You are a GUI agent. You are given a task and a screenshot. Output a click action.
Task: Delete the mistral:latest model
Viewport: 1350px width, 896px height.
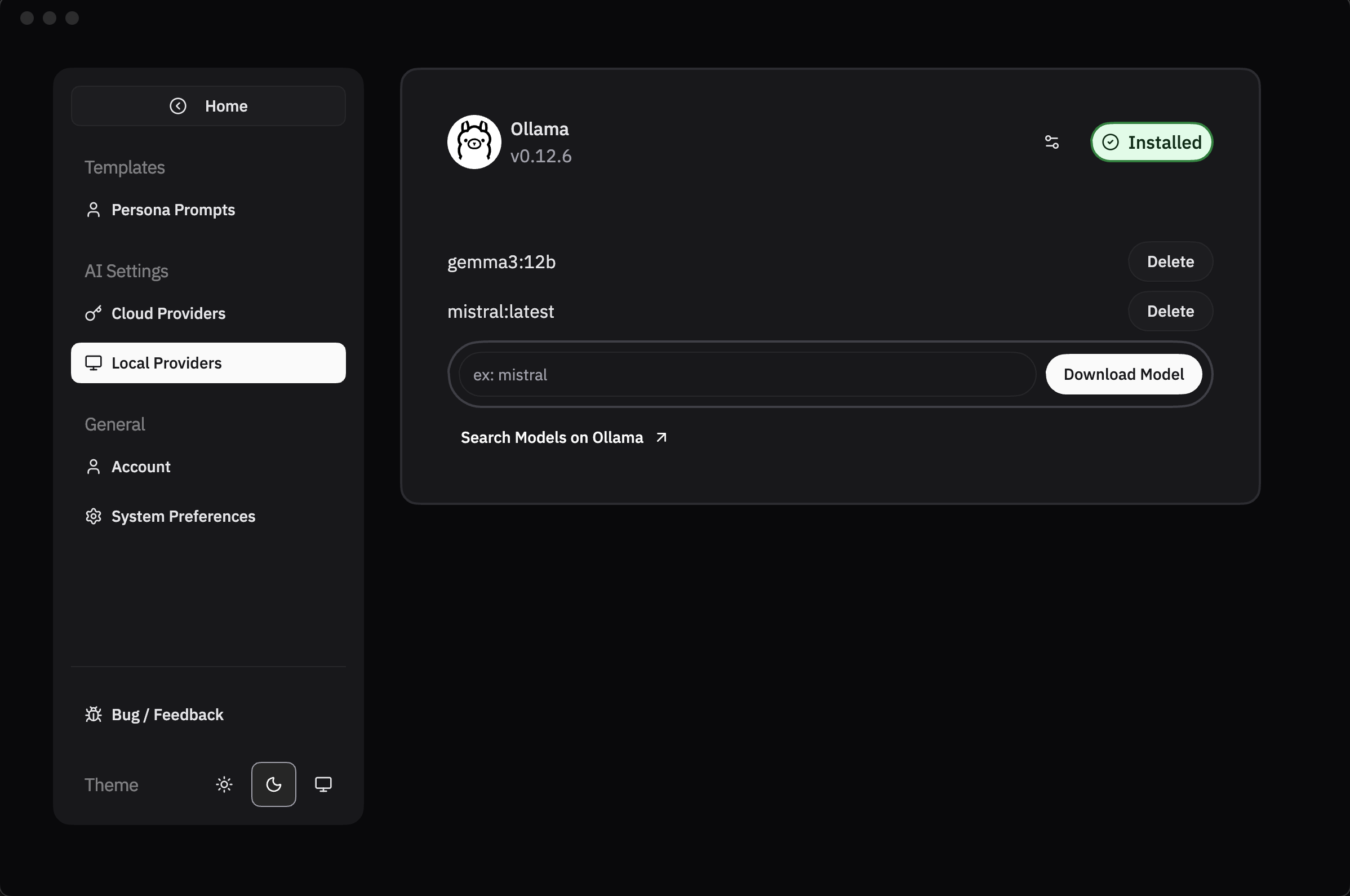pos(1170,311)
